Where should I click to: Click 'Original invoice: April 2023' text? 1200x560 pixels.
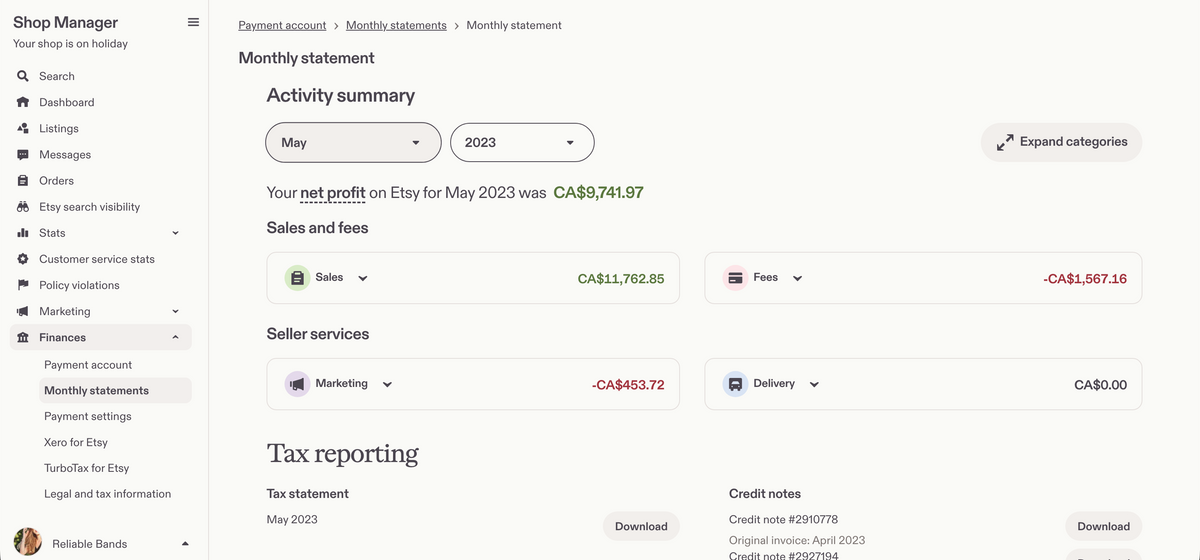point(797,540)
